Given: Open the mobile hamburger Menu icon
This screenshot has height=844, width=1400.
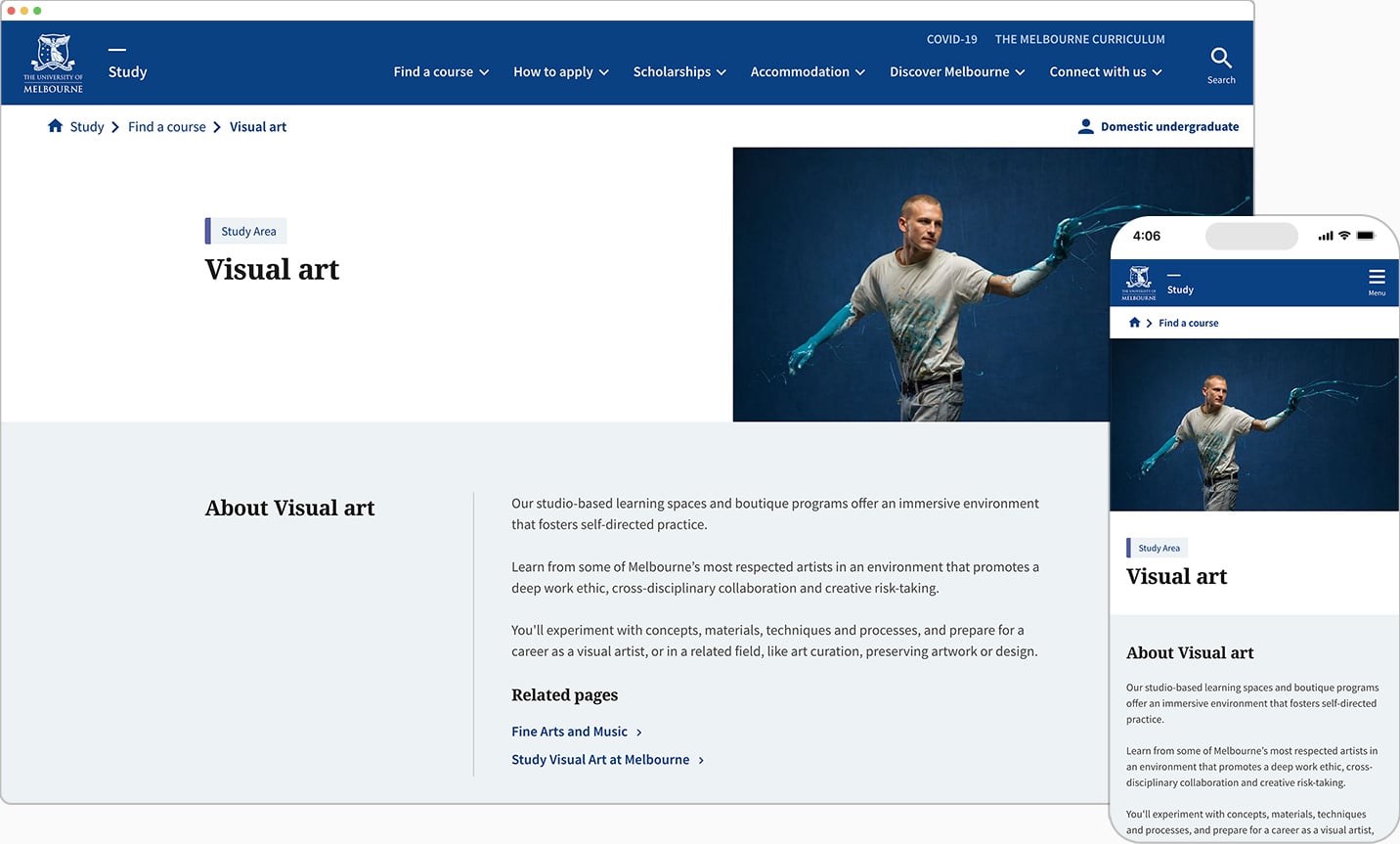Looking at the screenshot, I should coord(1377,278).
